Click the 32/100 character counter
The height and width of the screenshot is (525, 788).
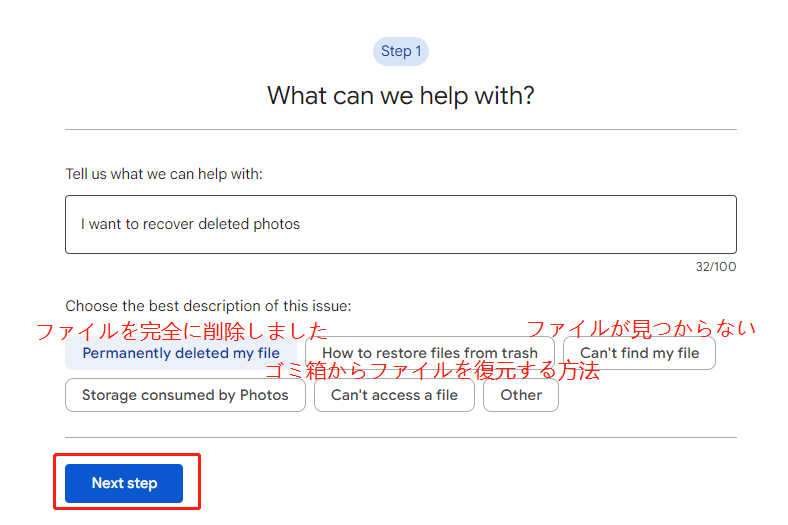point(716,267)
